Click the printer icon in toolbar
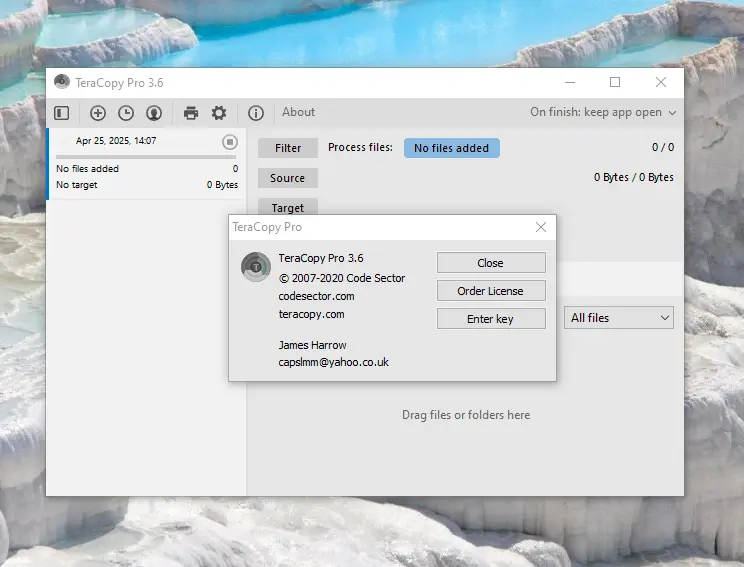Viewport: 744px width, 567px height. (x=191, y=113)
